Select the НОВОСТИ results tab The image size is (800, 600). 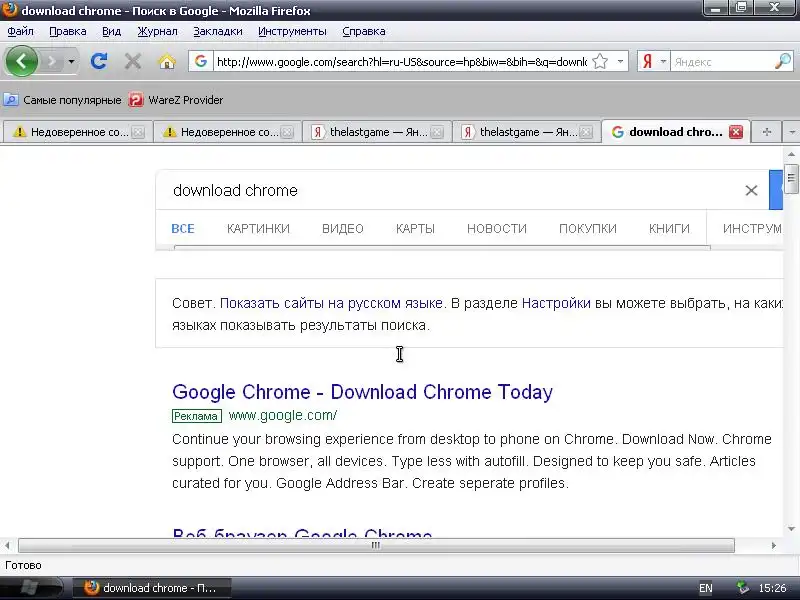(497, 229)
